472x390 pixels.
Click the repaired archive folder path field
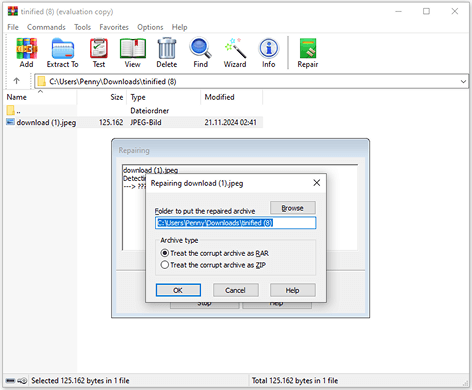(x=236, y=223)
